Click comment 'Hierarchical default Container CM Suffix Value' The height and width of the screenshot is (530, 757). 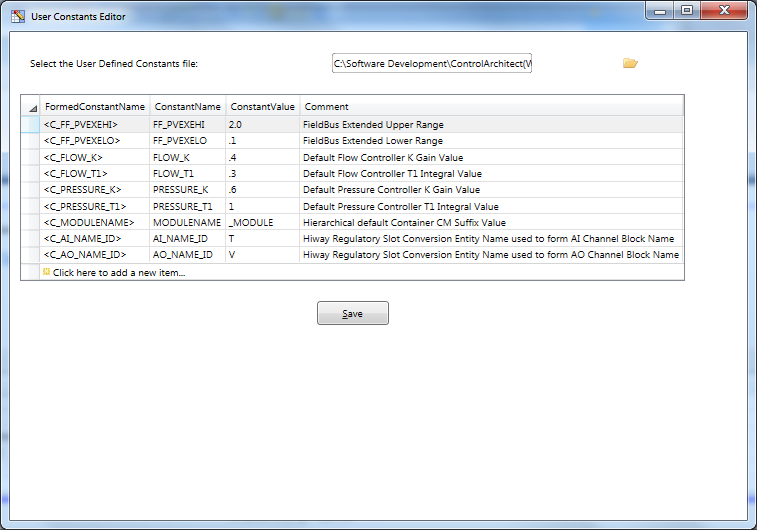491,223
